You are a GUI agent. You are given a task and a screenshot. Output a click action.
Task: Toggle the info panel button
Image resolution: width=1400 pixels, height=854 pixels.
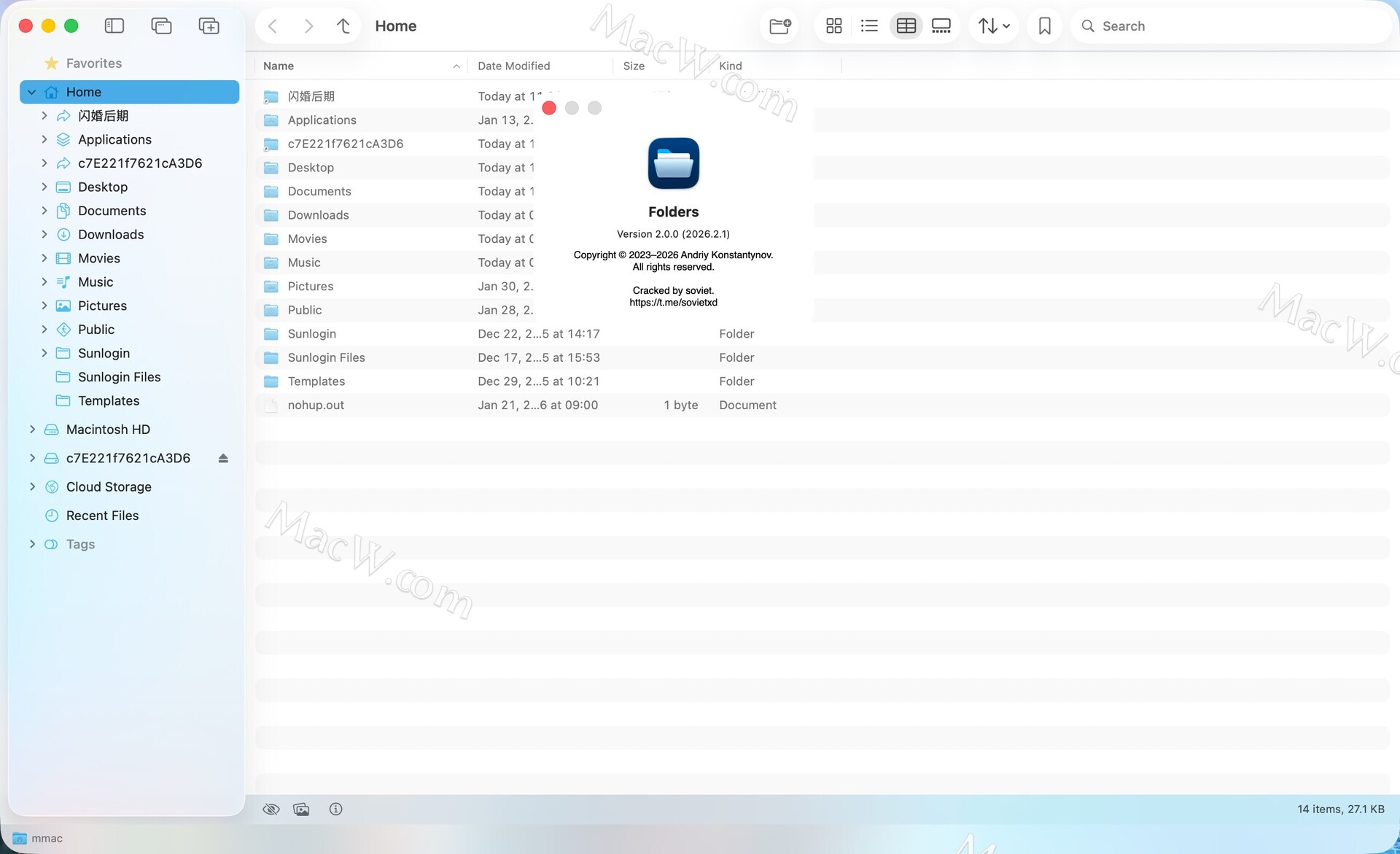click(335, 809)
